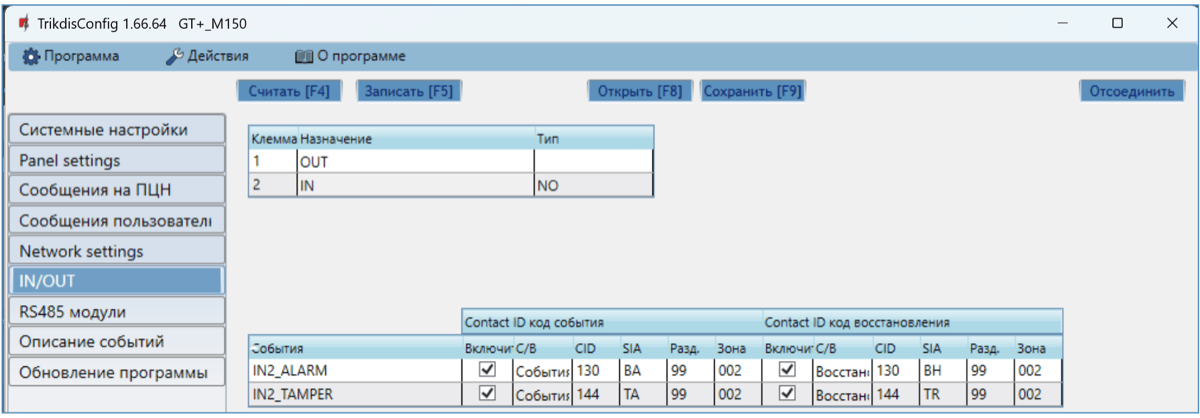The height and width of the screenshot is (418, 1200).
Task: Toggle restore enable checkbox for IN2_ALARM
Action: point(788,370)
